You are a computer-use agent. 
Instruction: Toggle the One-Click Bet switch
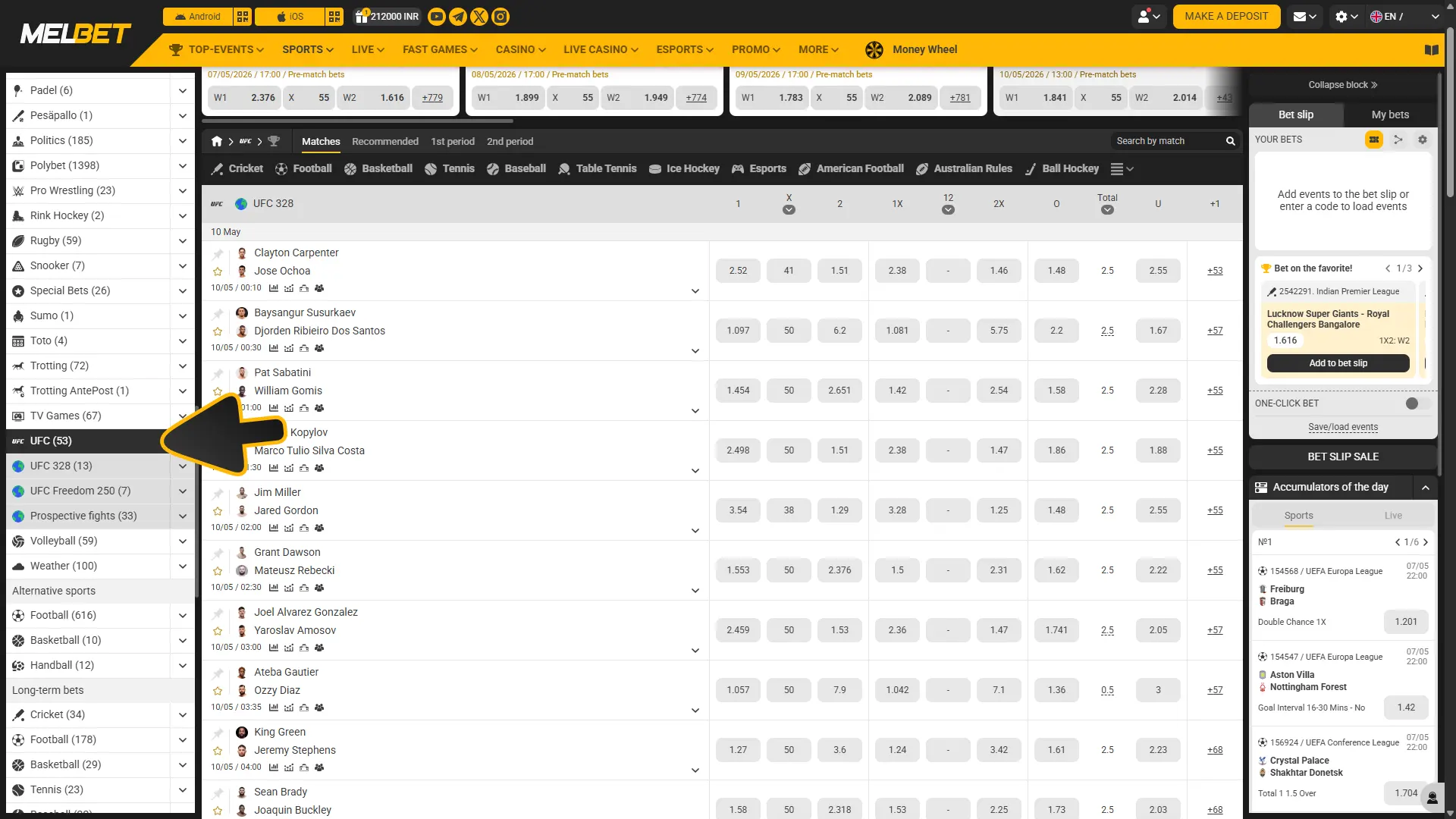click(1417, 403)
